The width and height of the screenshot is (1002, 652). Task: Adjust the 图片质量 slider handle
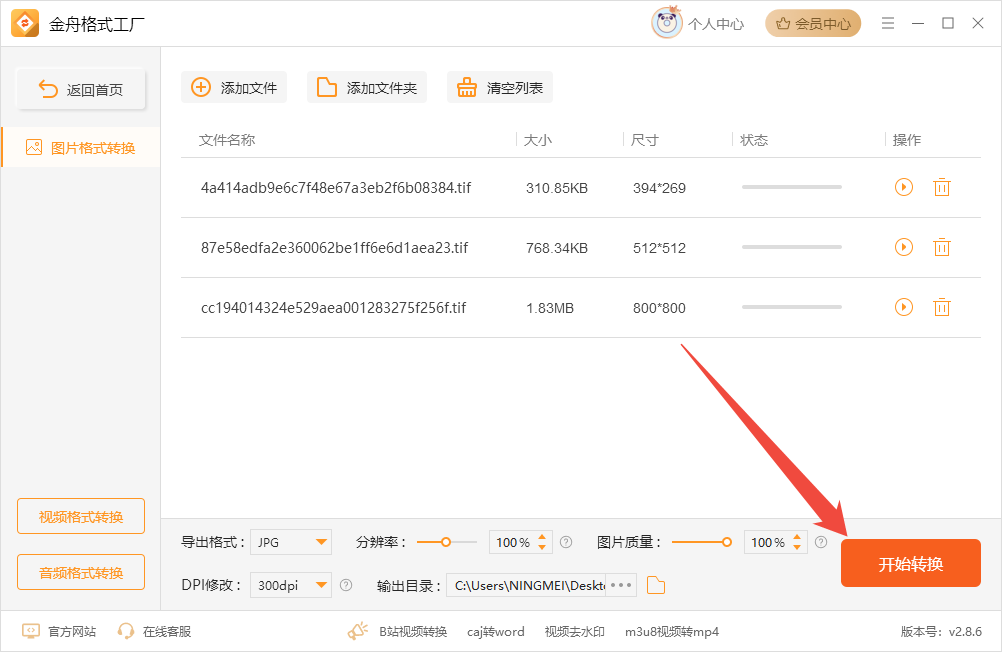coord(727,542)
